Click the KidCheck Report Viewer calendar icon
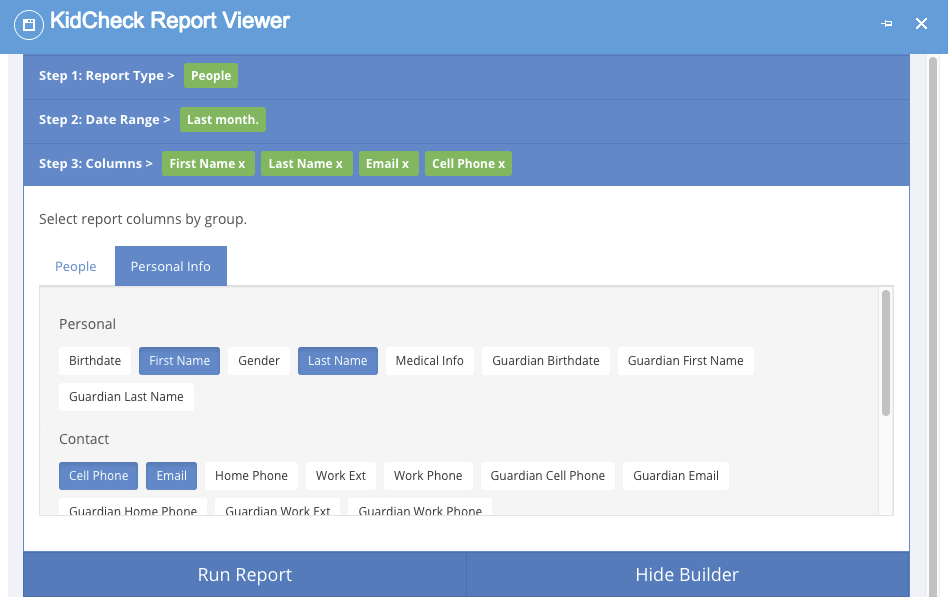This screenshot has width=948, height=597. 28,25
